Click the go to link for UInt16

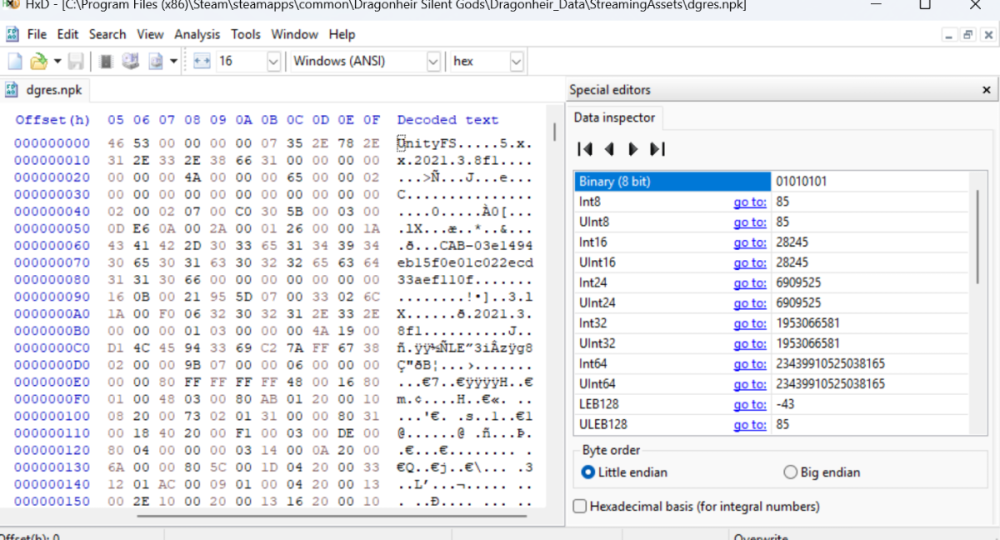pos(749,263)
